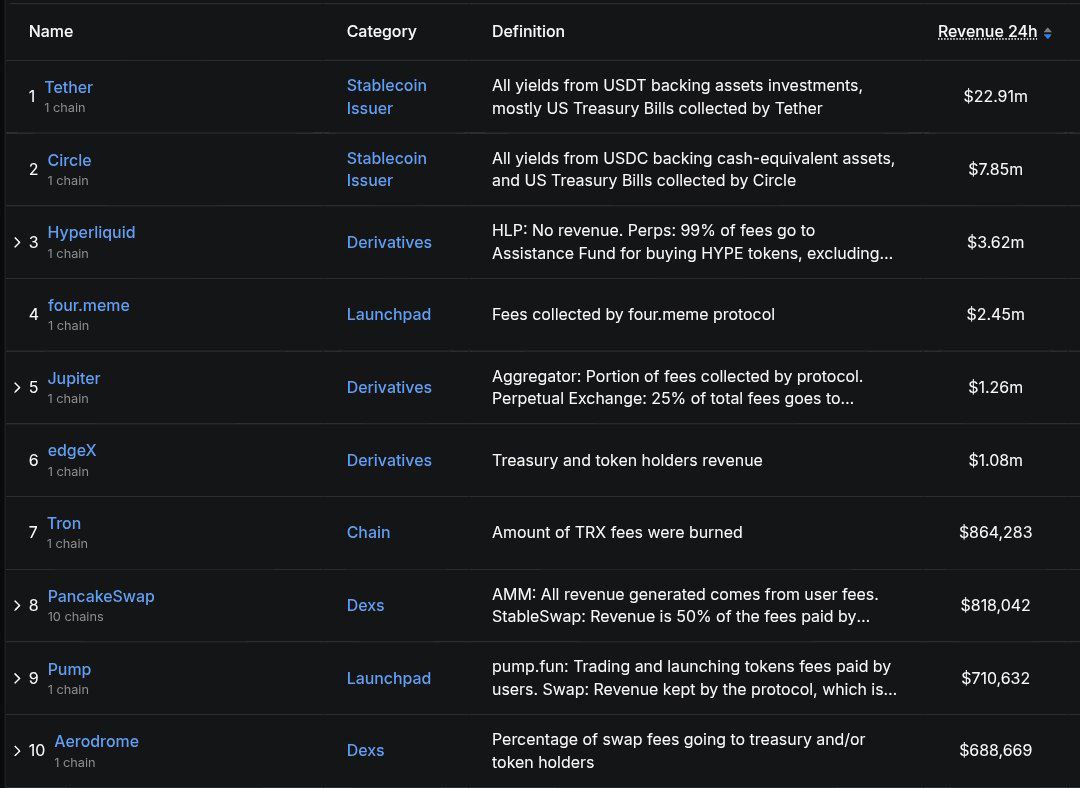Click the Derivatives category for Jupiter
The image size is (1080, 788).
tap(389, 387)
